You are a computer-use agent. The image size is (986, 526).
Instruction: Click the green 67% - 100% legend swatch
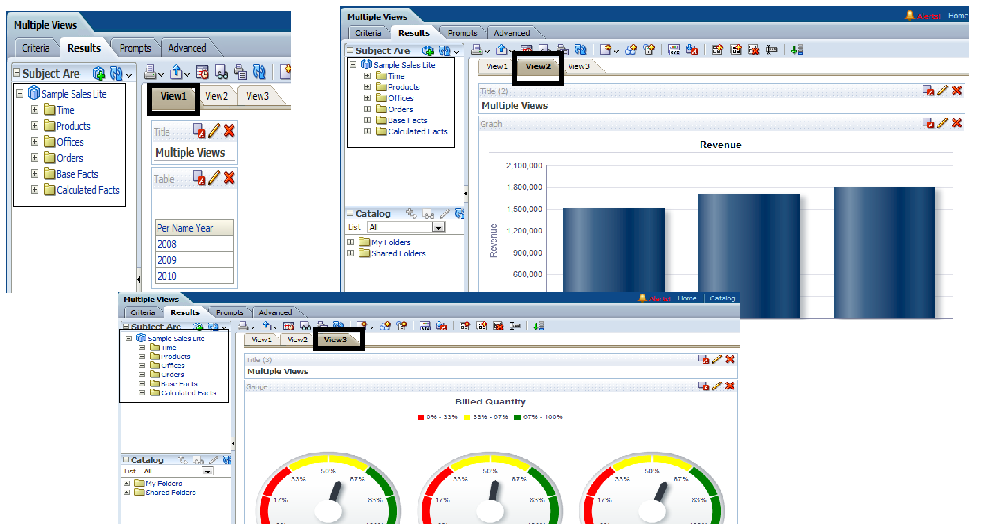[518, 417]
